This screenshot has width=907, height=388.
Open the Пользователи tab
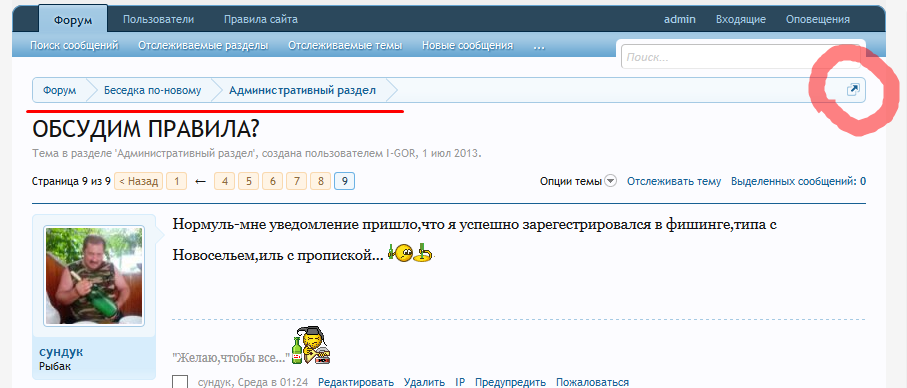point(158,20)
